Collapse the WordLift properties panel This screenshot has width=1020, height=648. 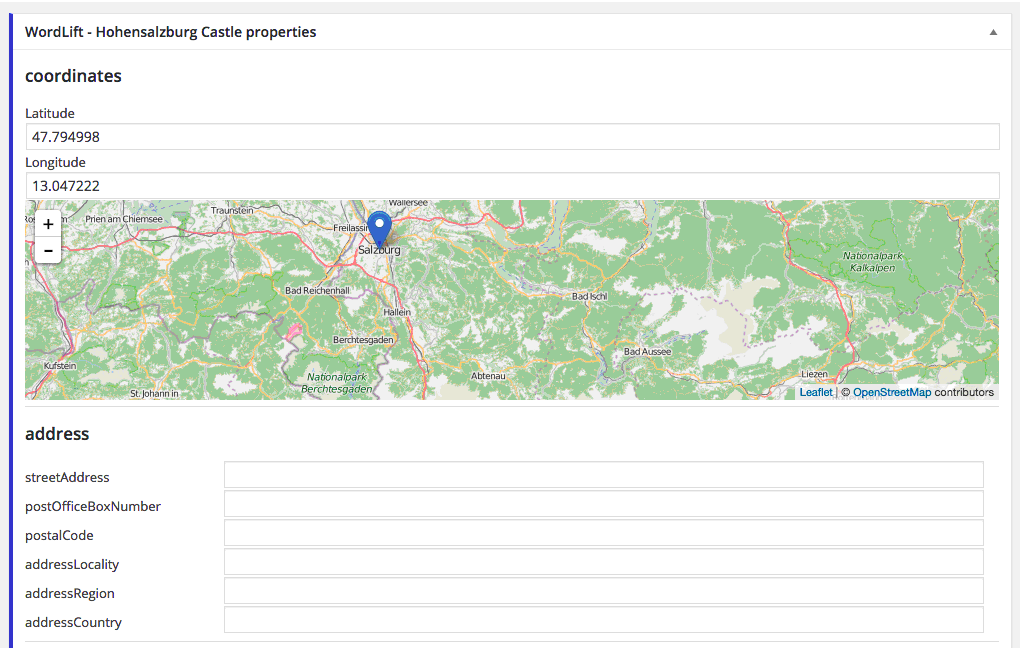pyautogui.click(x=993, y=32)
